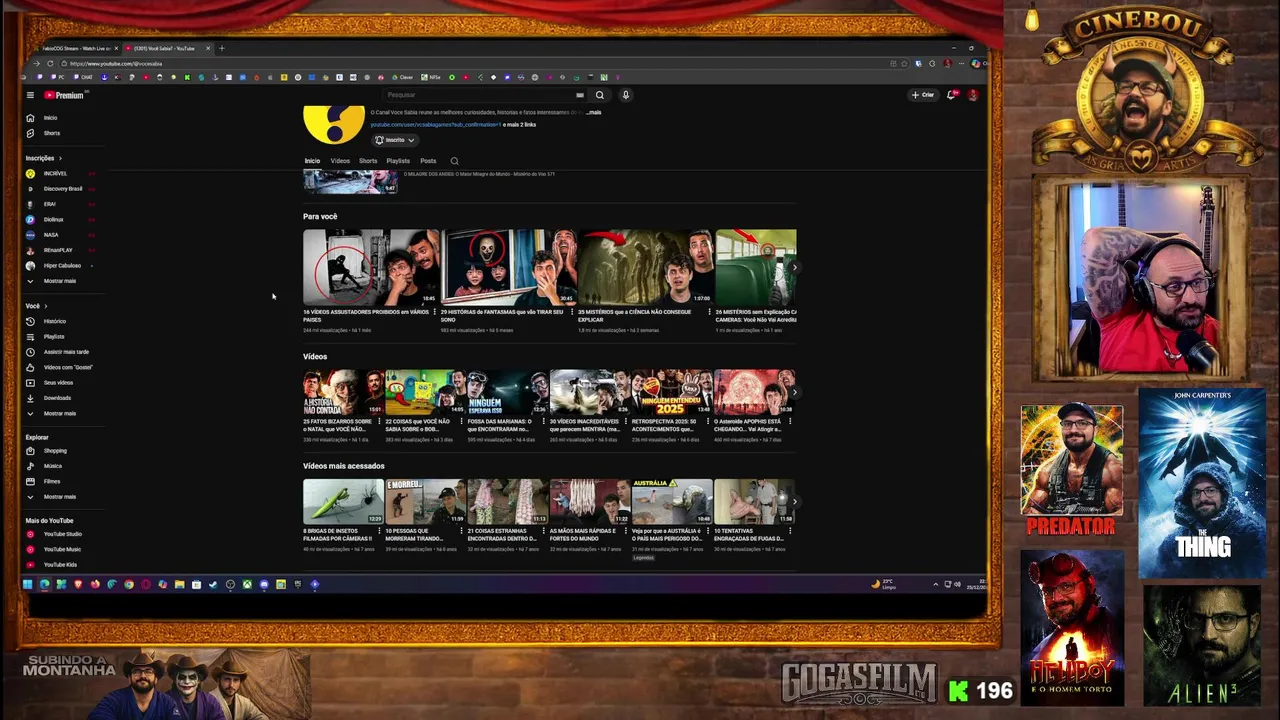Switch to the channel Playlists tab
The height and width of the screenshot is (720, 1280).
point(398,161)
